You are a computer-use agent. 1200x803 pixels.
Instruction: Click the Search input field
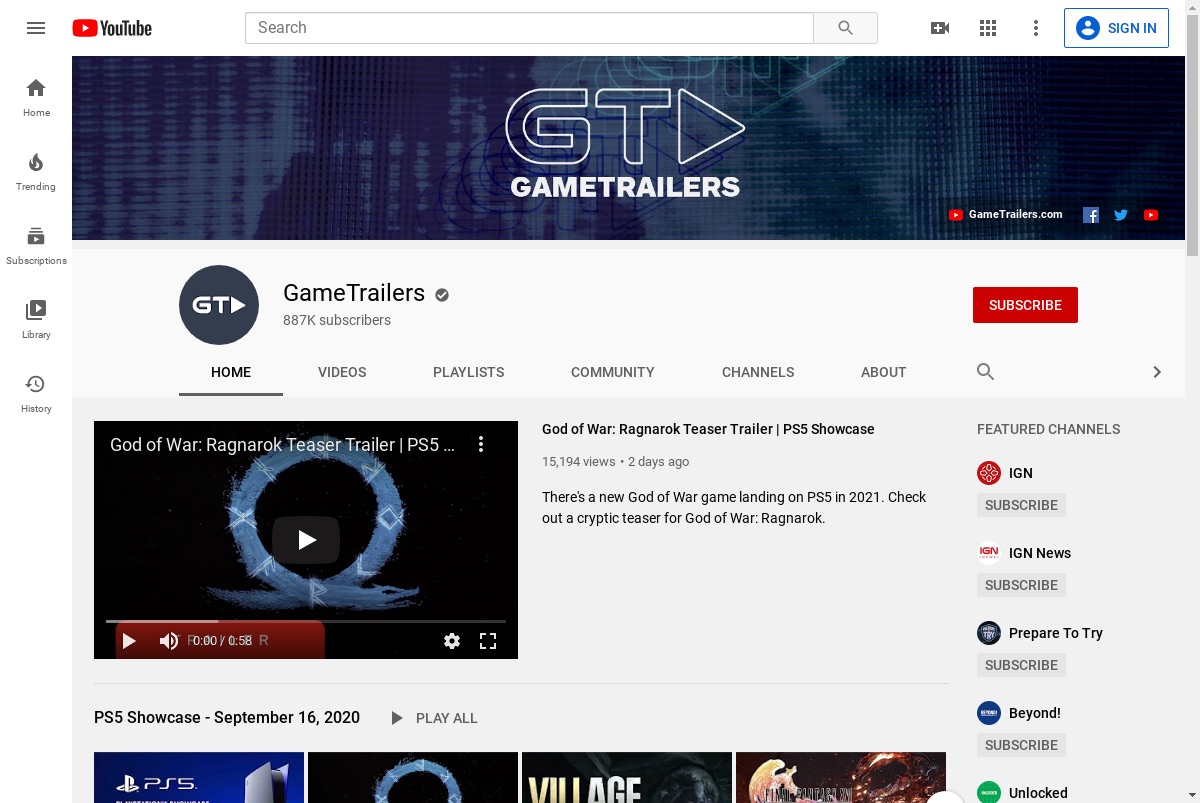tap(529, 28)
